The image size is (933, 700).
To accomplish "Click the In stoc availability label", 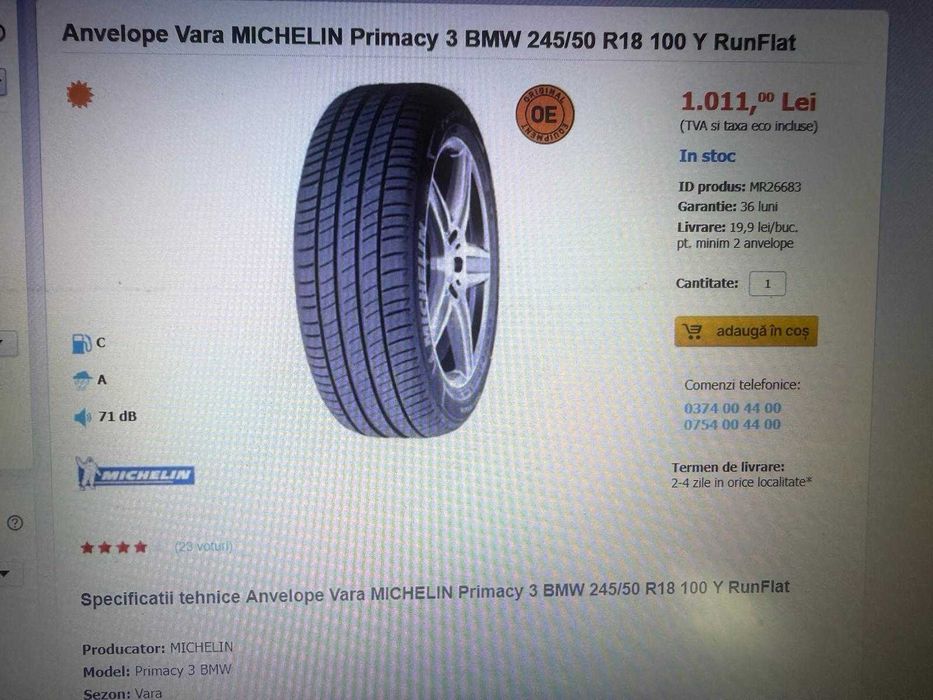I will point(707,156).
